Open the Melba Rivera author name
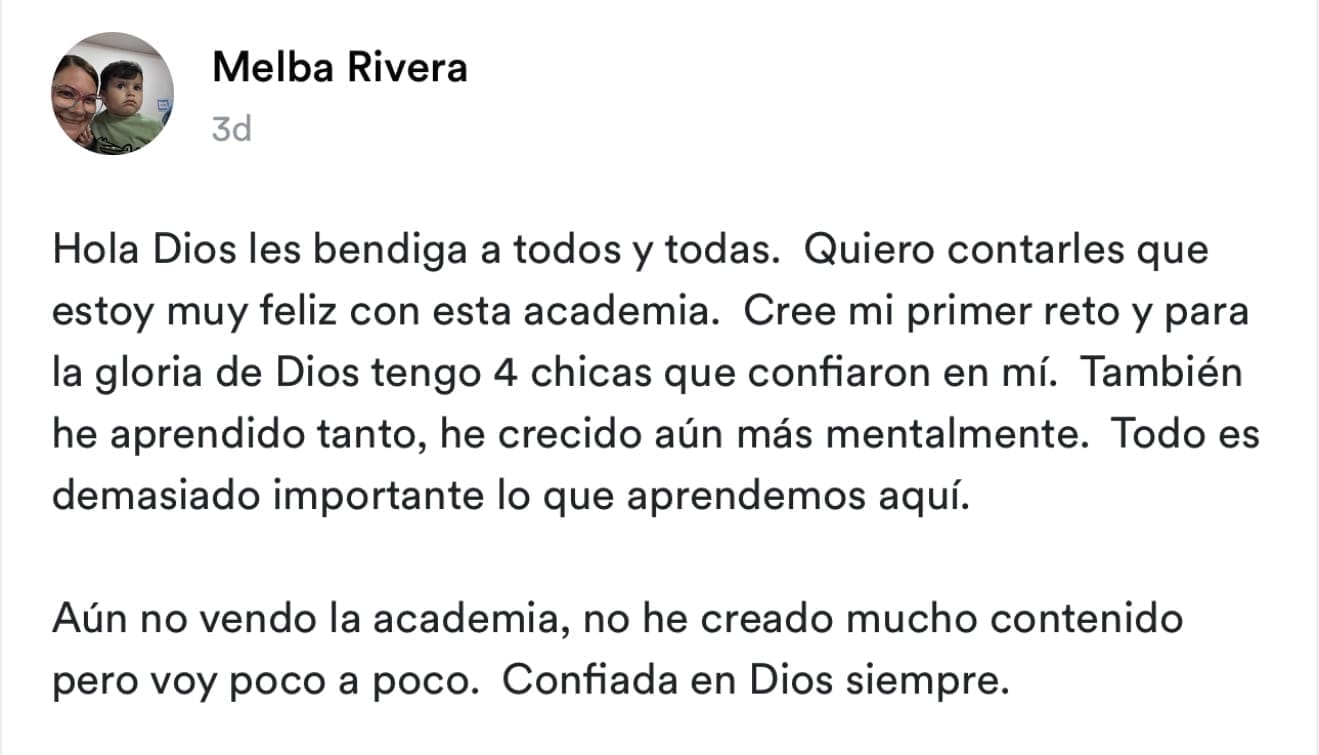1319x755 pixels. pos(340,68)
